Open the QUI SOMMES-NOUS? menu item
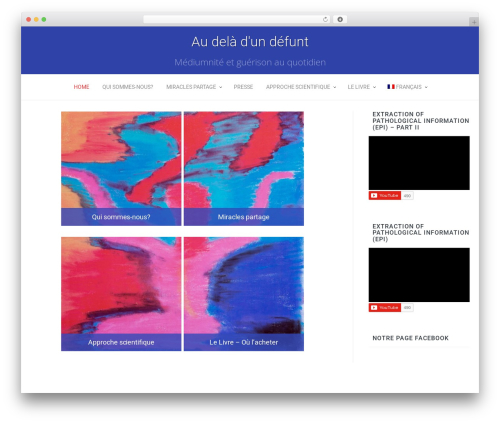This screenshot has height=423, width=500. tap(127, 87)
